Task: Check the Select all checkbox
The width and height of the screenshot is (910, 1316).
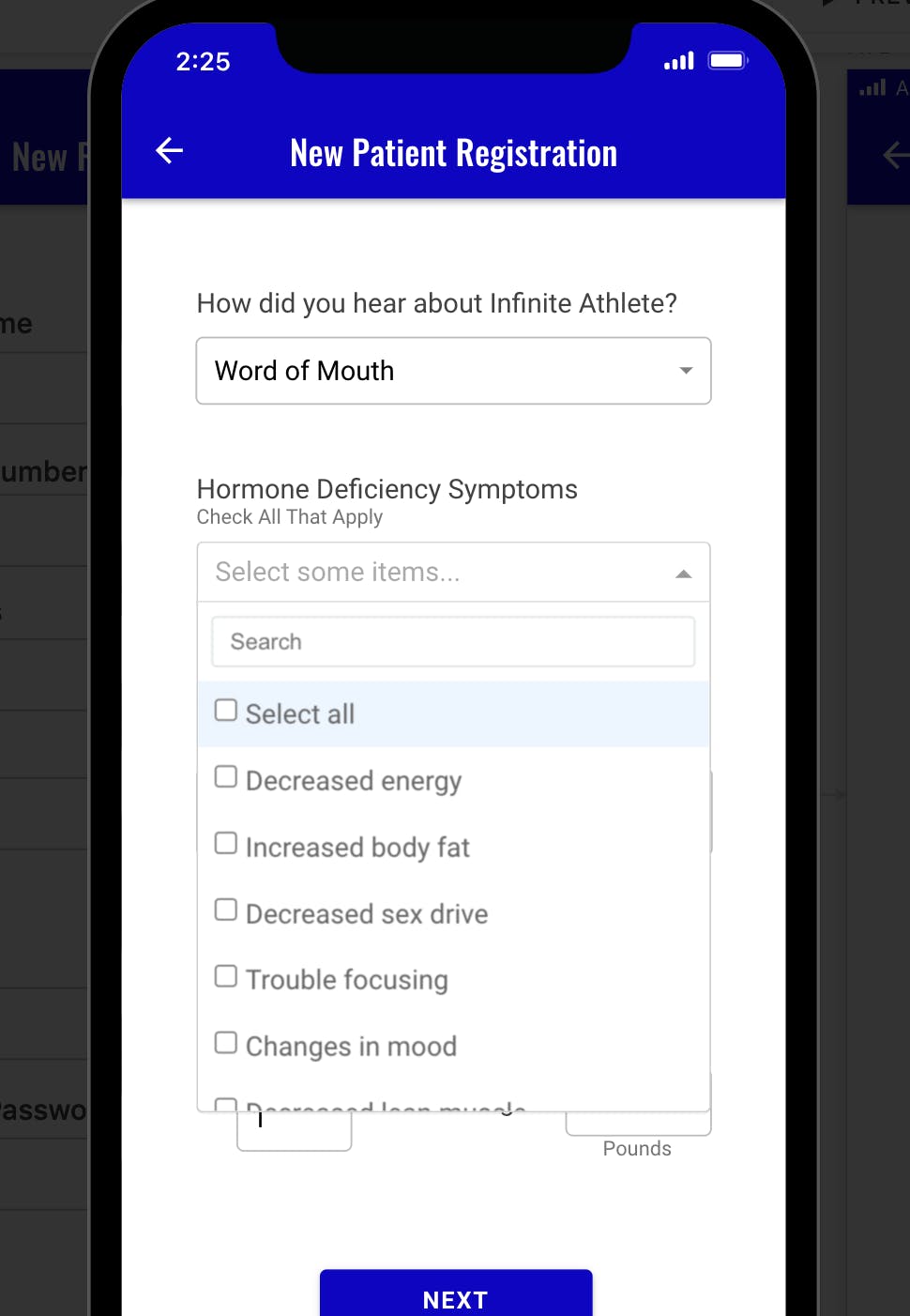Action: (x=226, y=711)
